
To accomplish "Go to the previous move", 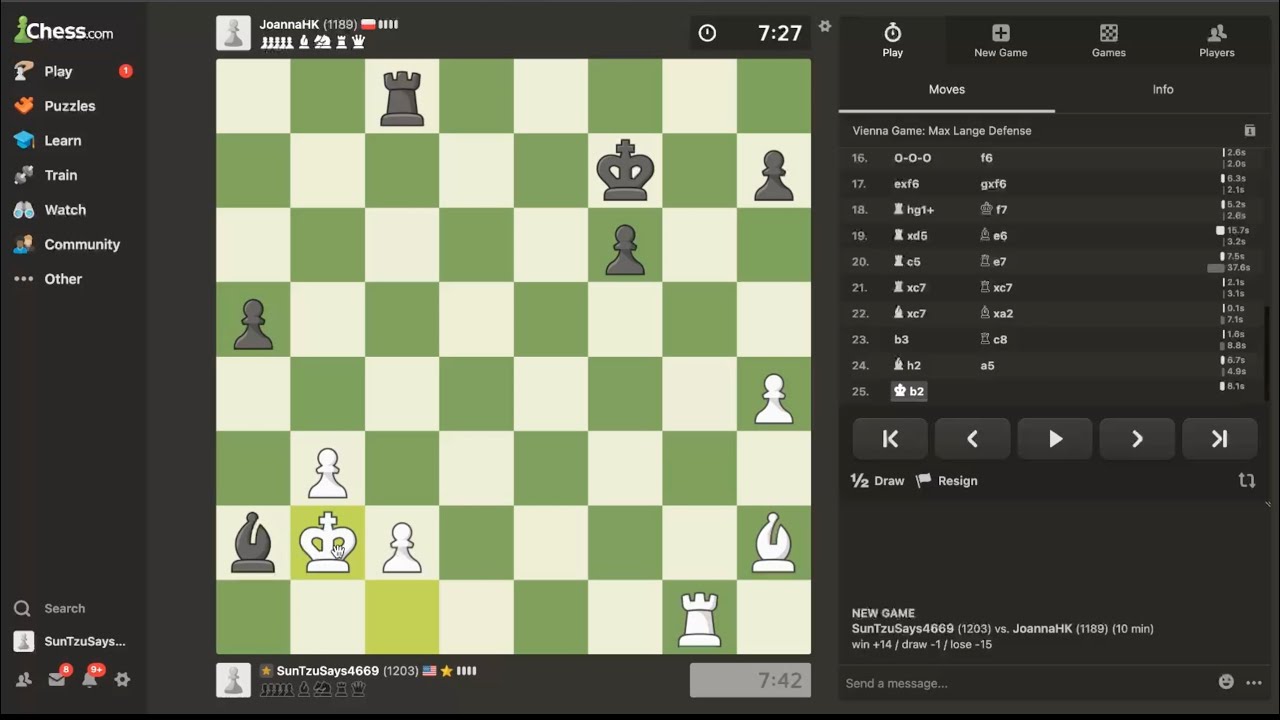I will (x=972, y=439).
